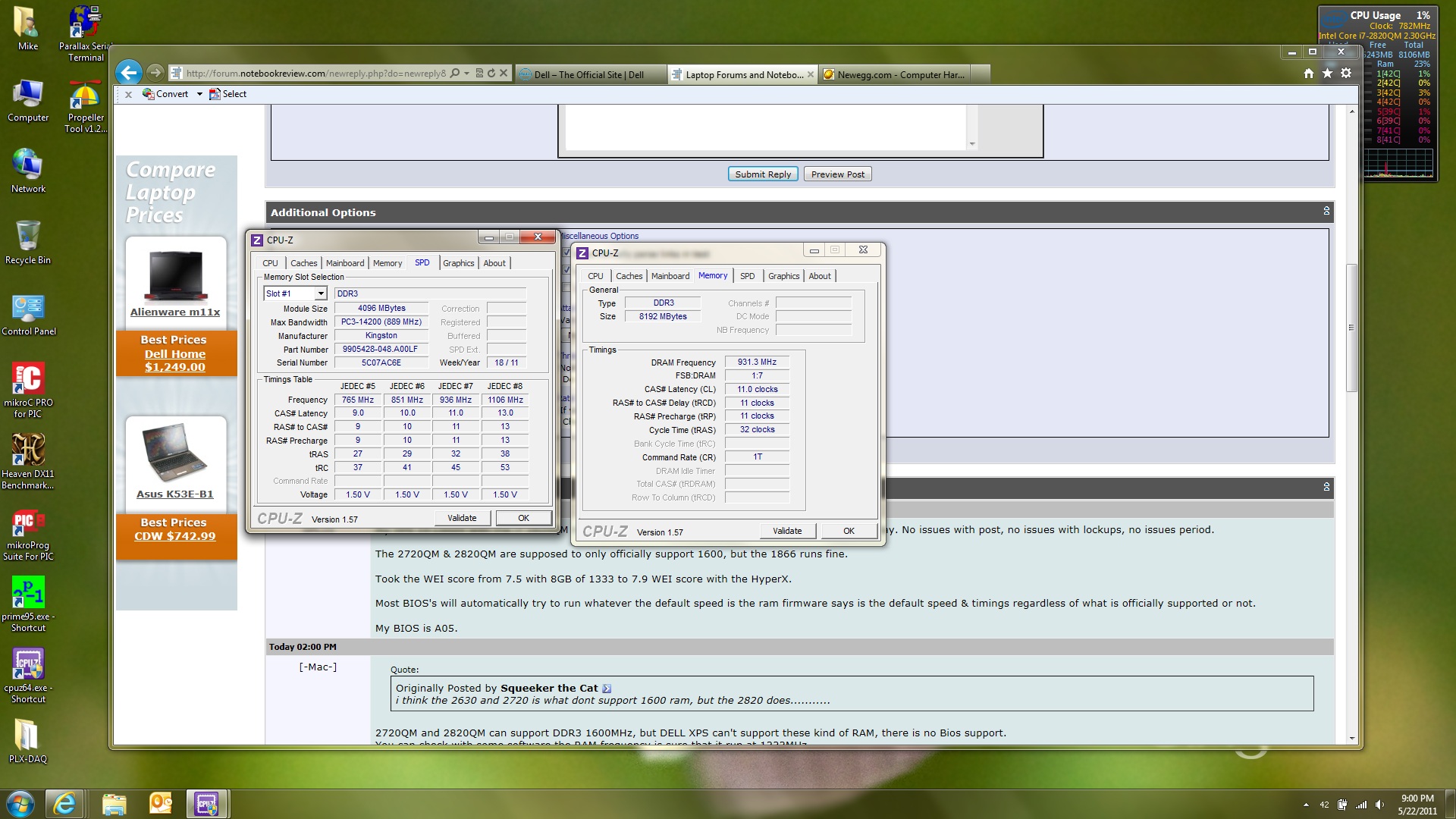Image resolution: width=1456 pixels, height=819 pixels.
Task: Open About tab in left CPU-Z window
Action: coord(494,263)
